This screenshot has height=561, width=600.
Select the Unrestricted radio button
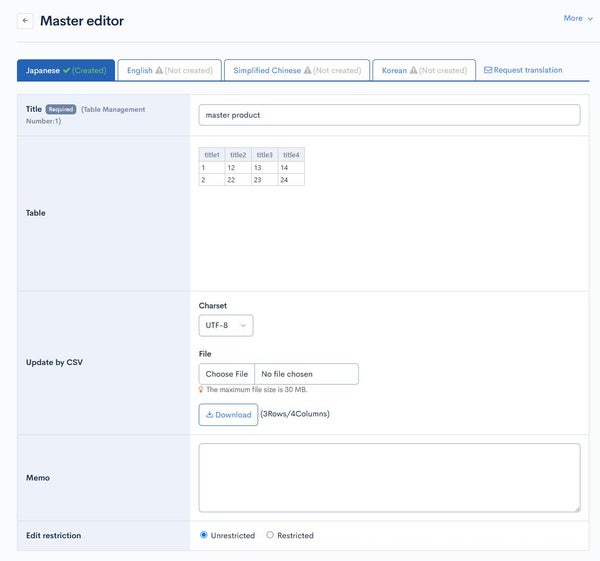204,535
